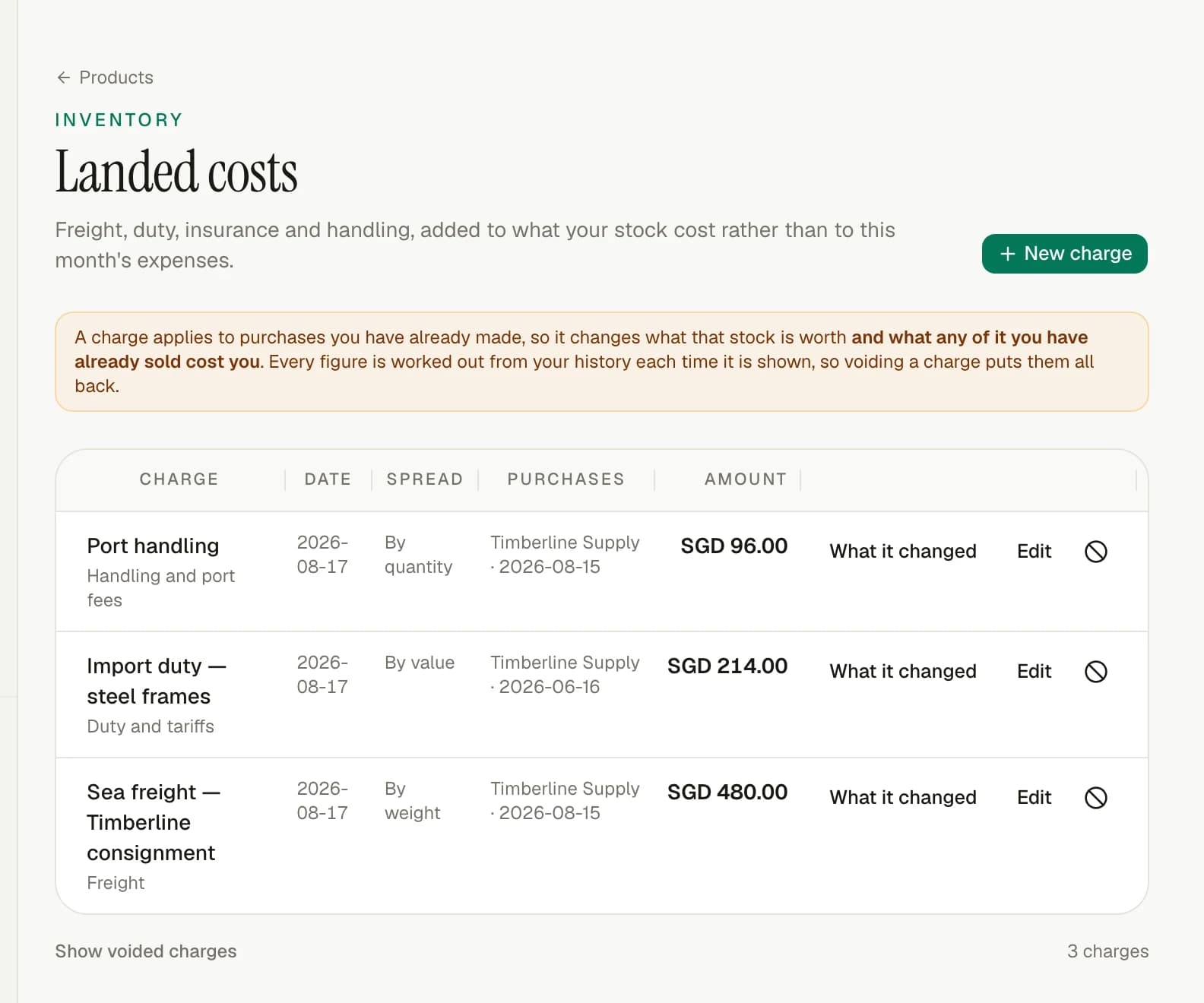
Task: Edit the Sea freight consignment charge
Action: [1034, 798]
